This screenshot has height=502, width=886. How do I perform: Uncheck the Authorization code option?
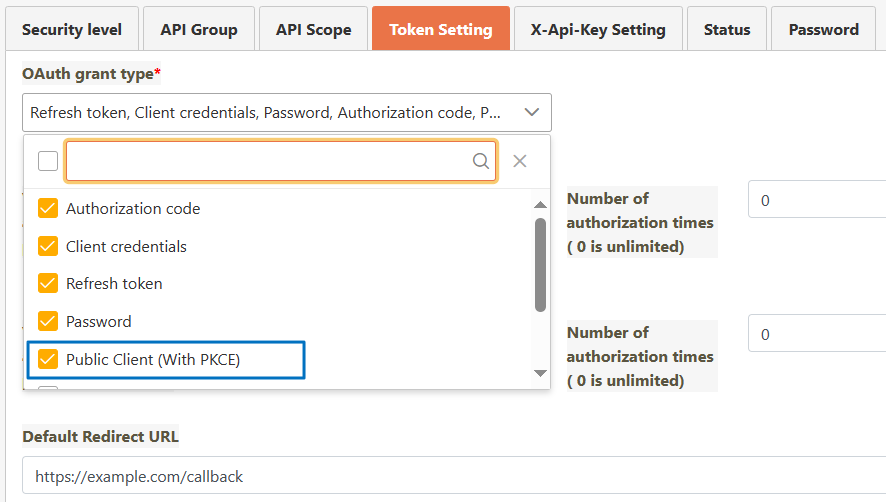click(48, 209)
